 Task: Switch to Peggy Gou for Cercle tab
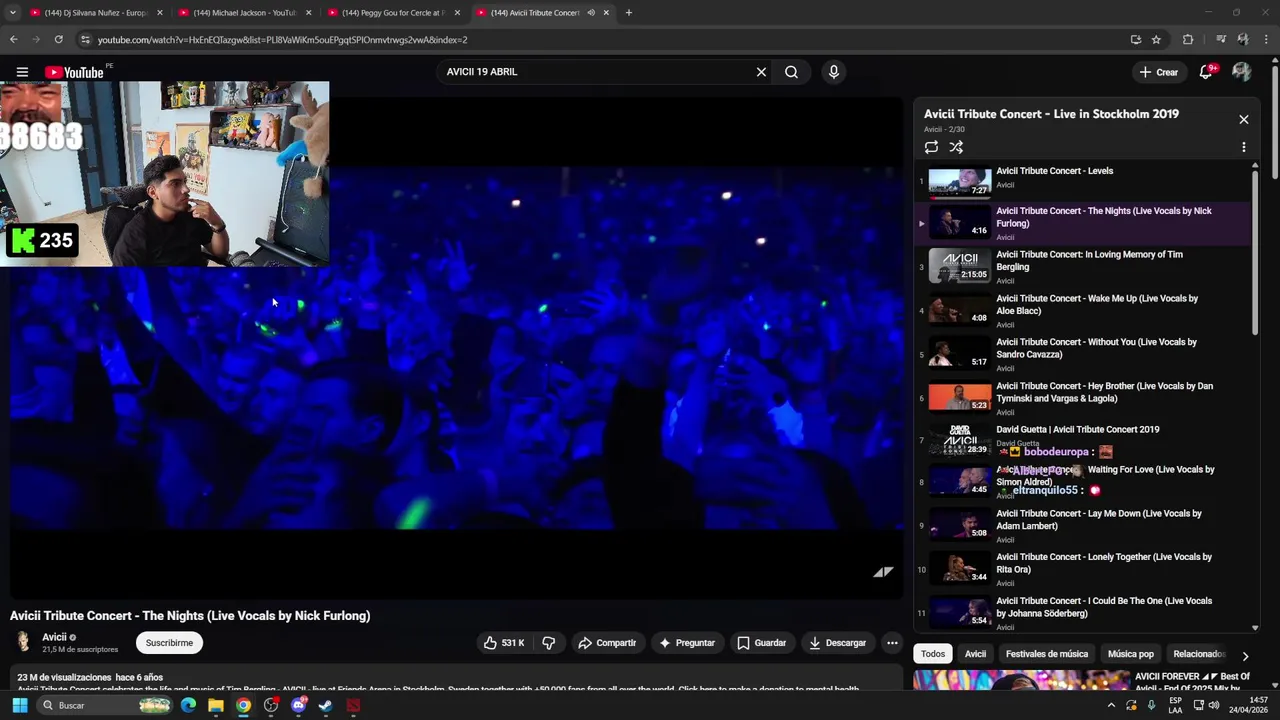coord(393,13)
